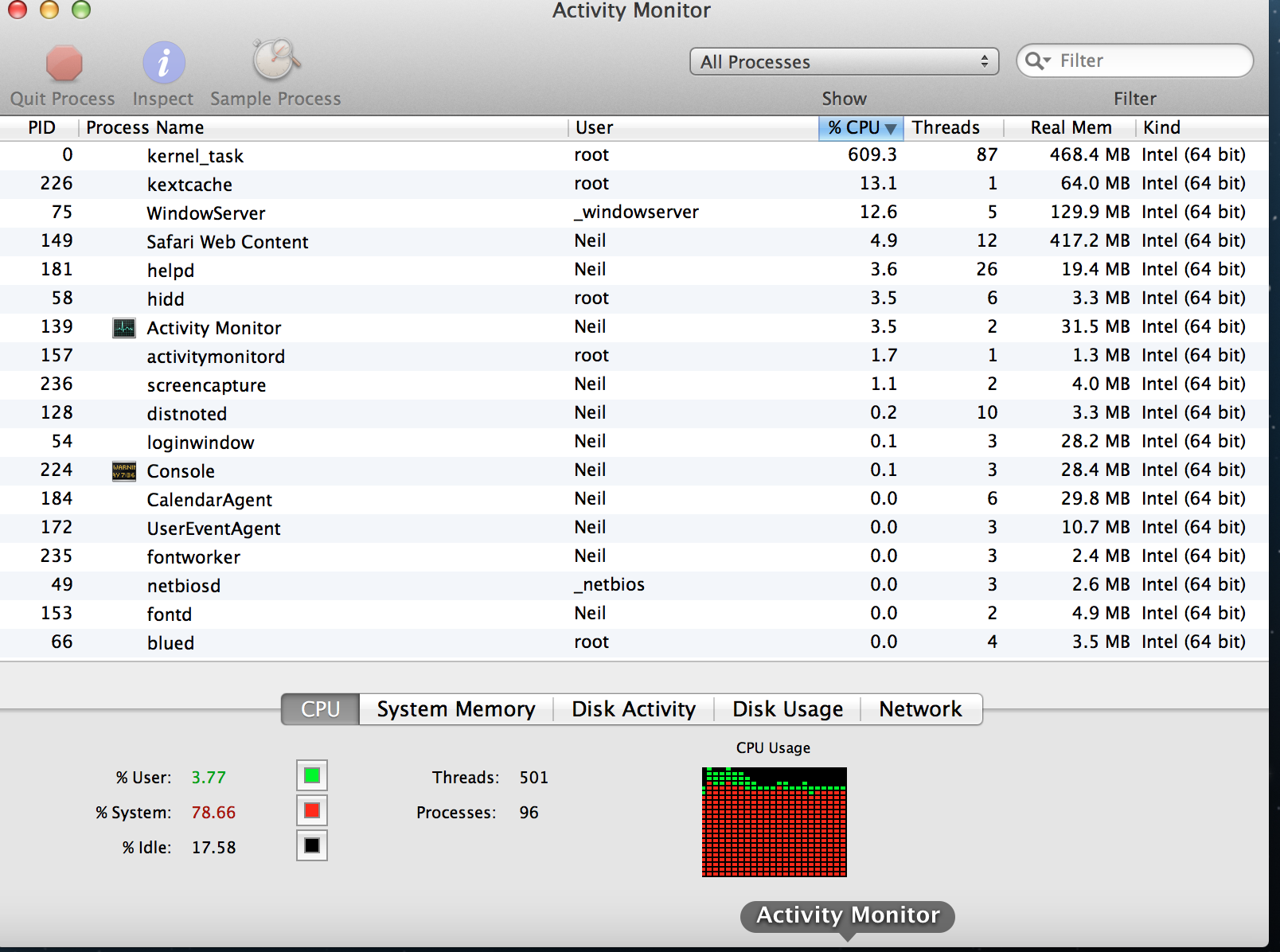Sort by the PID column header
The height and width of the screenshot is (952, 1280).
41,128
